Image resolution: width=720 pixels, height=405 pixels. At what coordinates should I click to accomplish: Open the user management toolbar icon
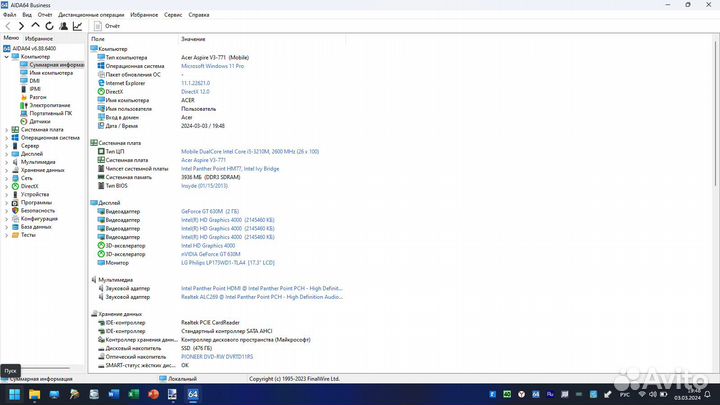63,26
